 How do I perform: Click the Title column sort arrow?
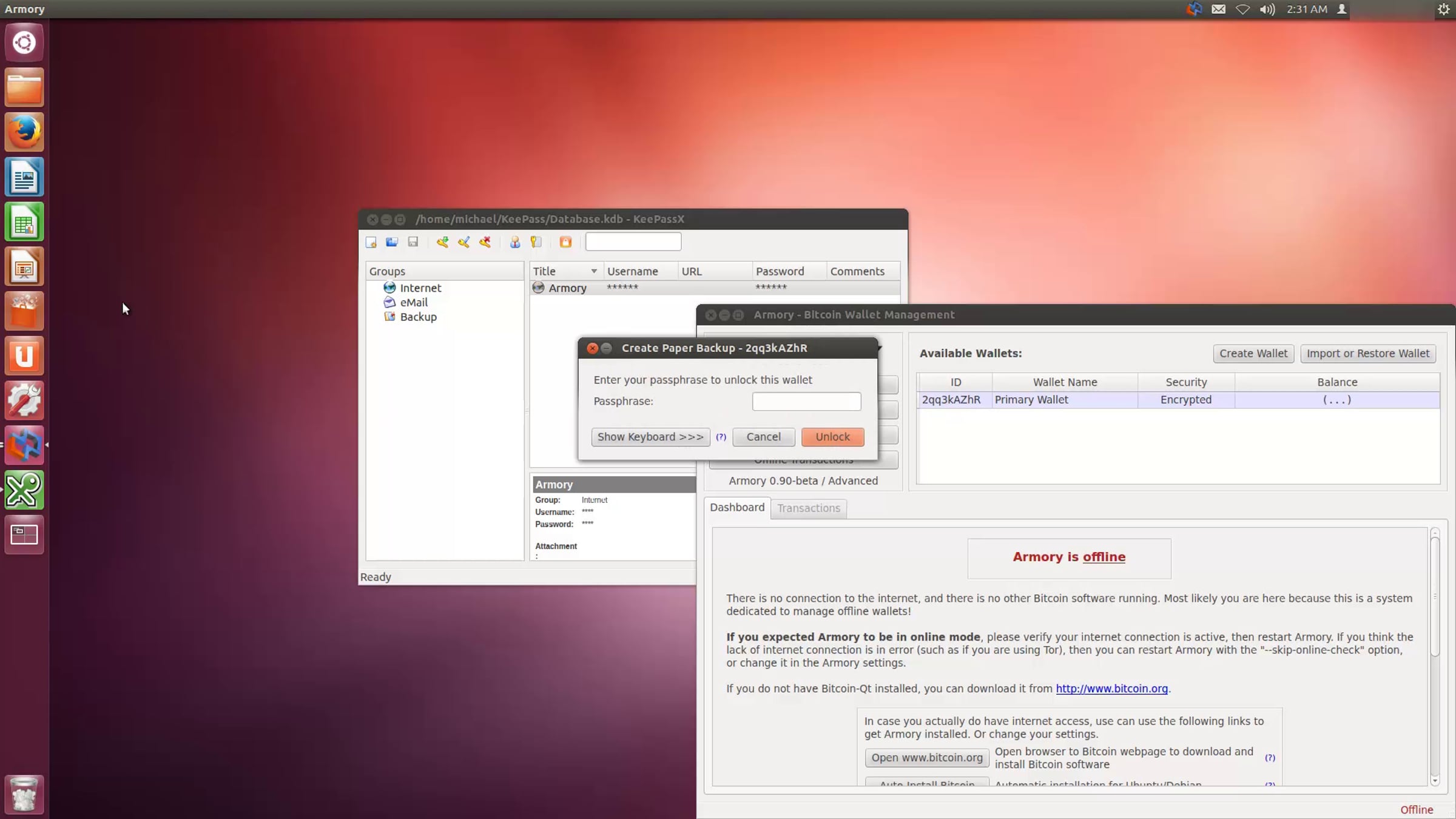coord(594,271)
